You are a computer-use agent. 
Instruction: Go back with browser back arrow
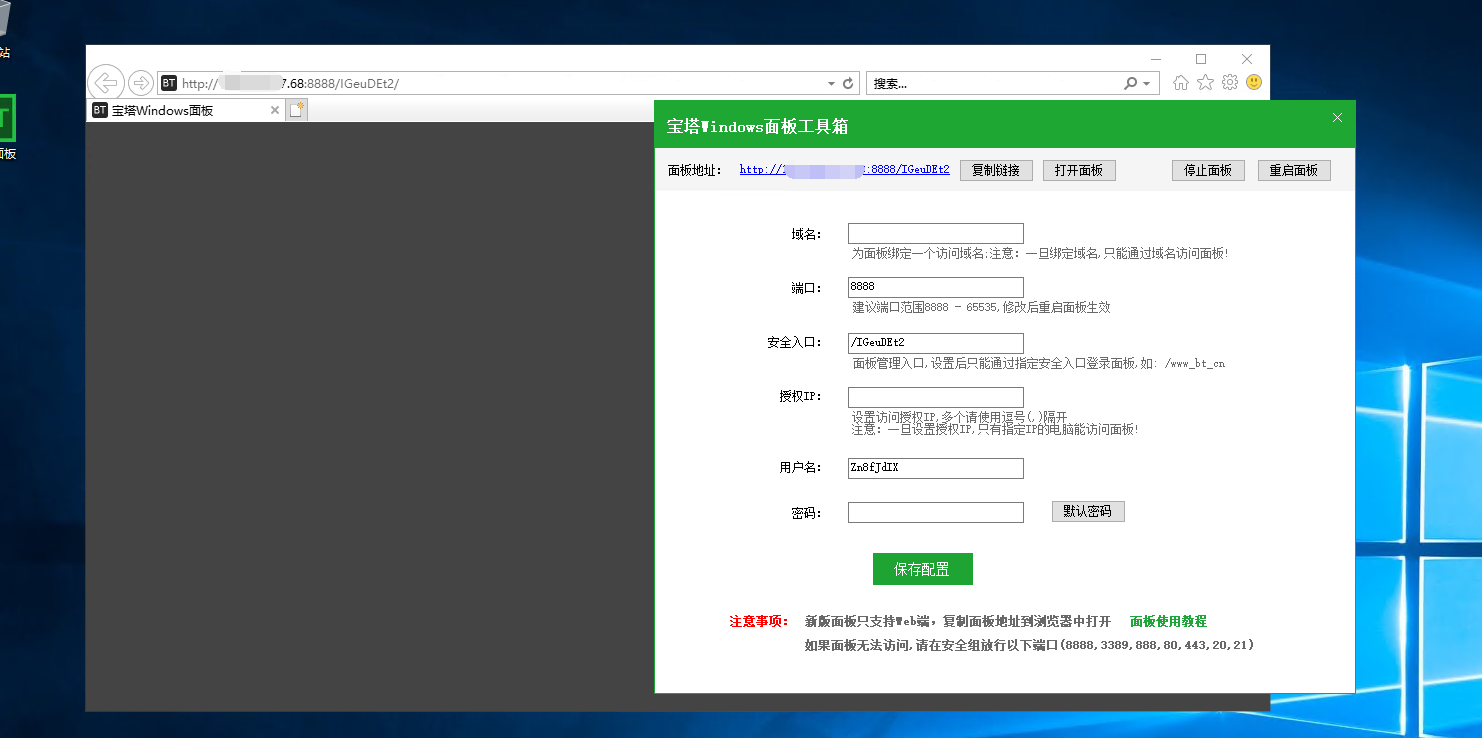pos(106,83)
